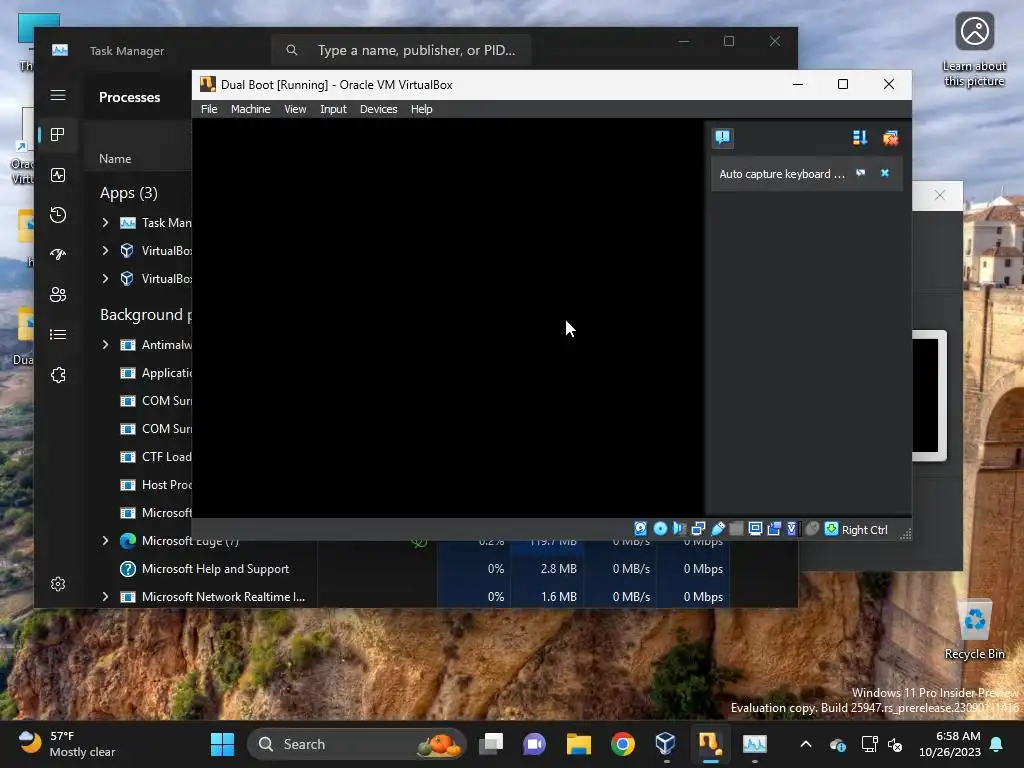Open Startup apps page in Task Manager sidebar

57,255
